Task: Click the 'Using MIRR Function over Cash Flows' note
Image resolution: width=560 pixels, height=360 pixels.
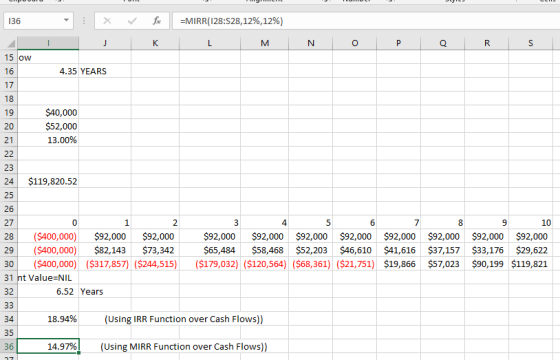Action: pos(184,346)
